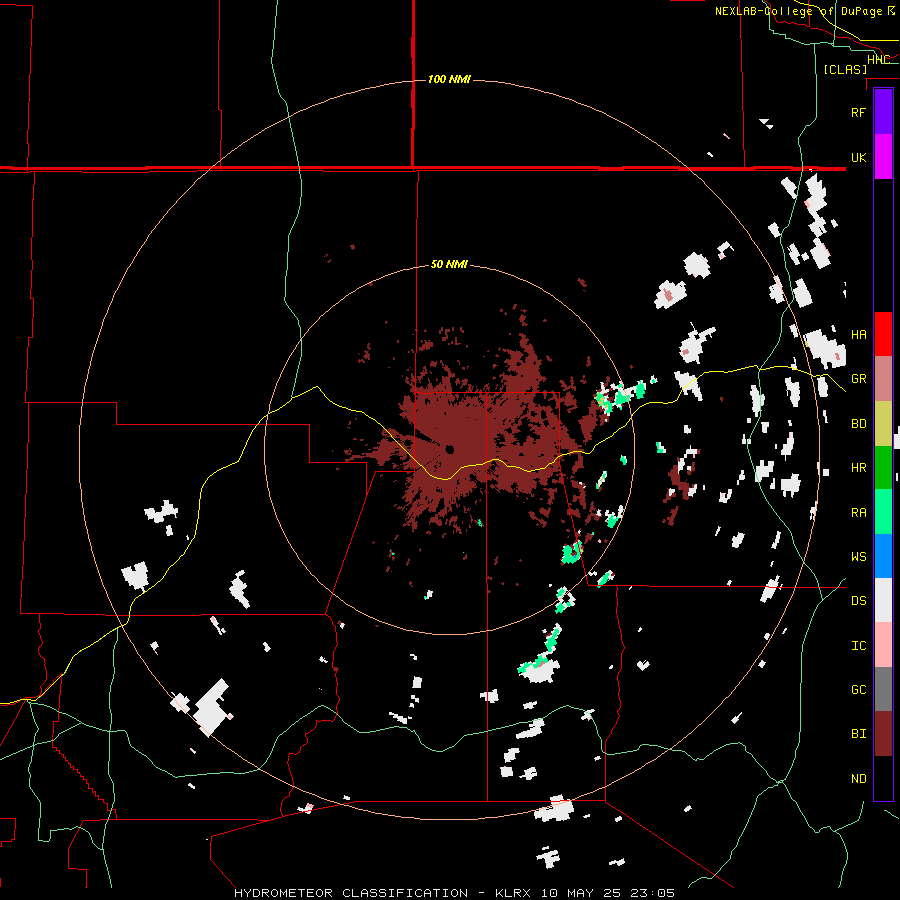
Task: Select the pink IC ice crystals swatch
Action: pyautogui.click(x=883, y=645)
